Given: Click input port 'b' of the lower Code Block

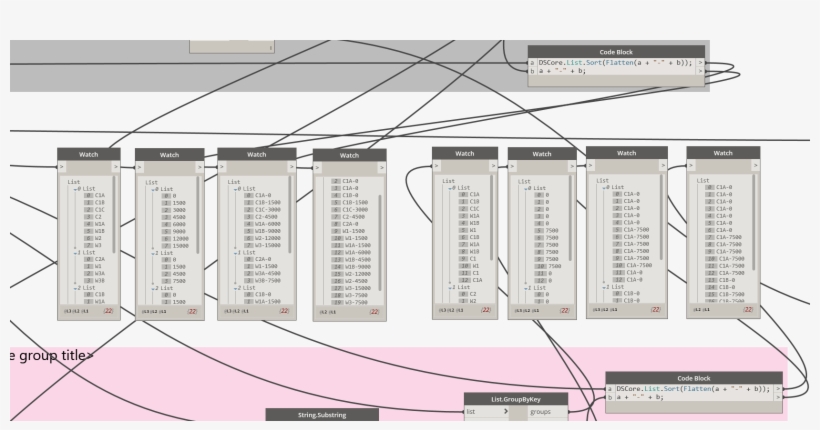Looking at the screenshot, I should point(610,397).
